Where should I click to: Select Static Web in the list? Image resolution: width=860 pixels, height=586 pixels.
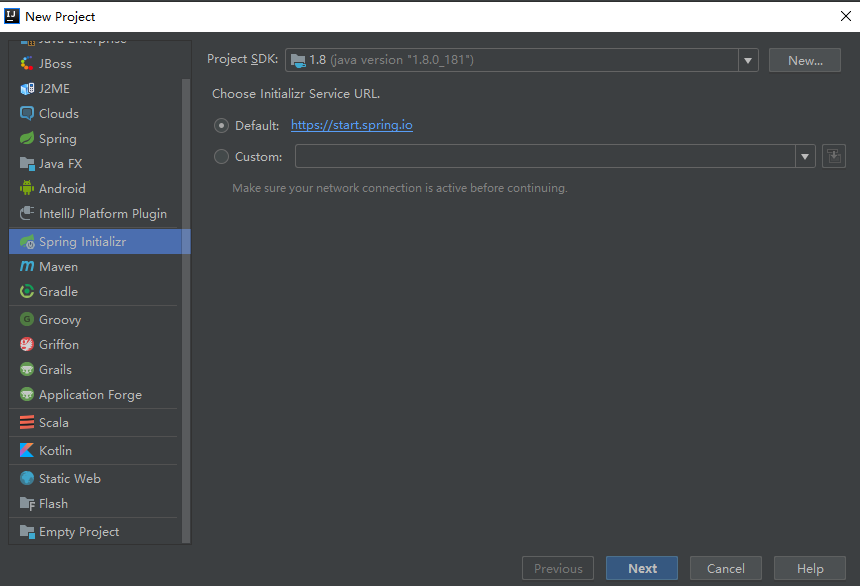click(95, 478)
